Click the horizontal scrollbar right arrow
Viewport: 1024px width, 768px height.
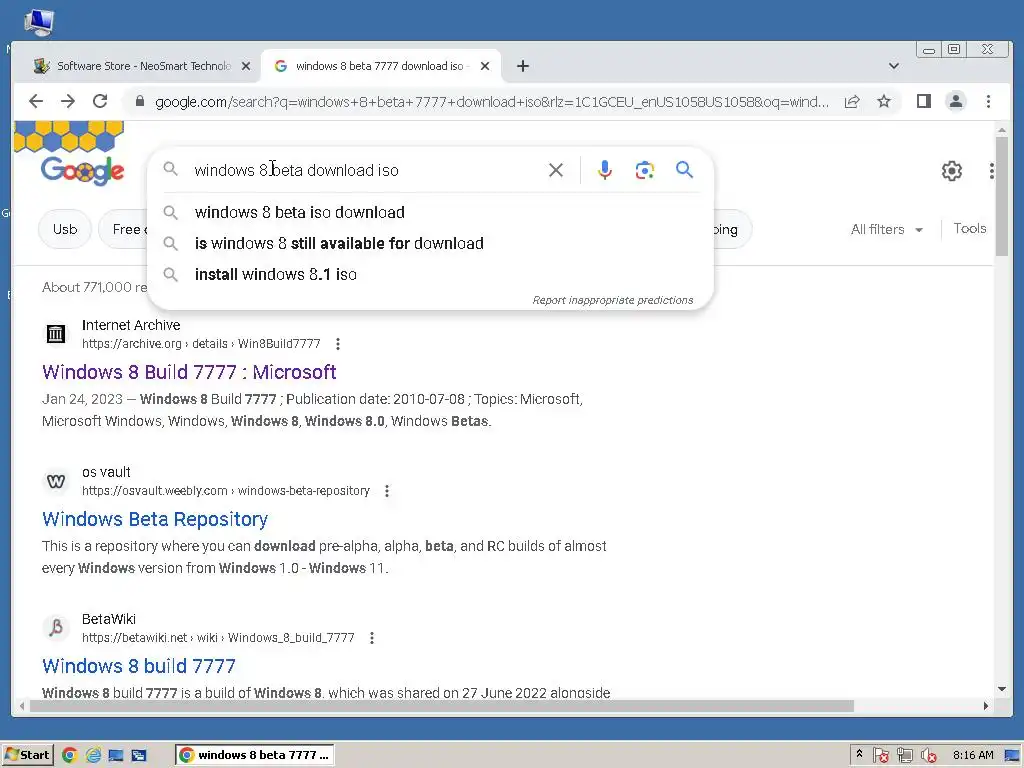click(x=985, y=706)
